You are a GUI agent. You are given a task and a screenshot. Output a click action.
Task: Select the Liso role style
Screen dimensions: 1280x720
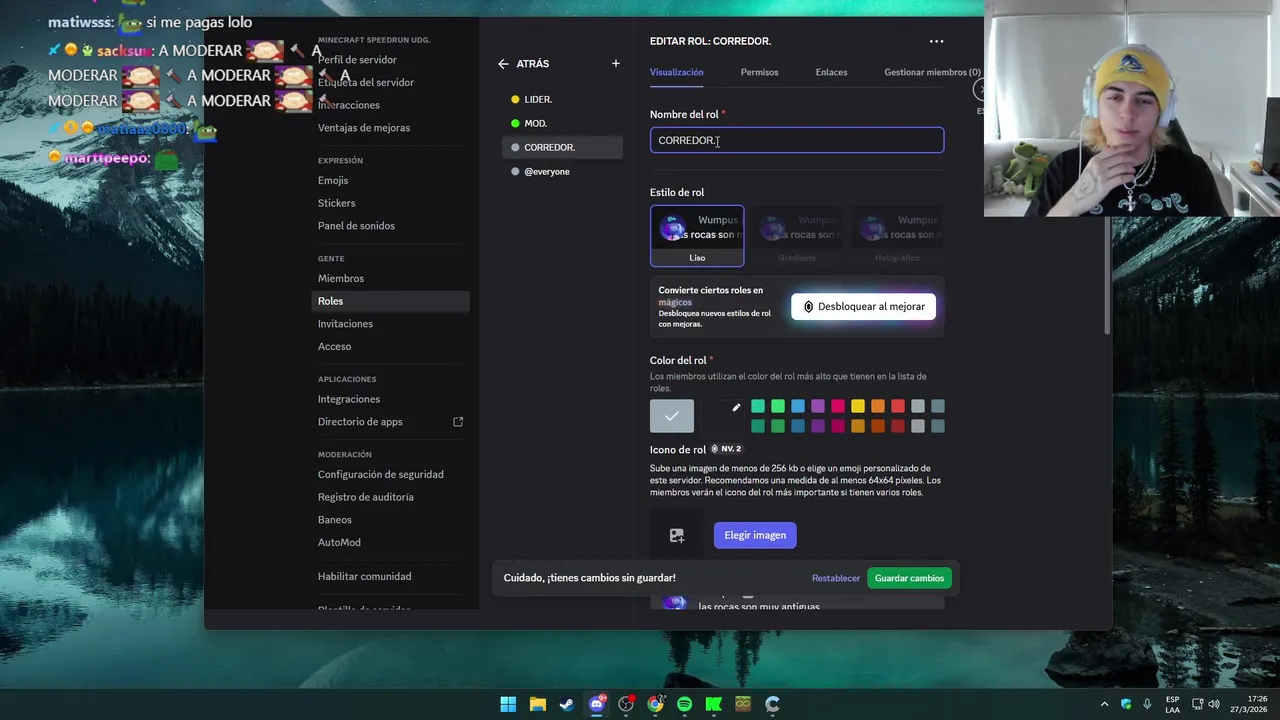697,236
